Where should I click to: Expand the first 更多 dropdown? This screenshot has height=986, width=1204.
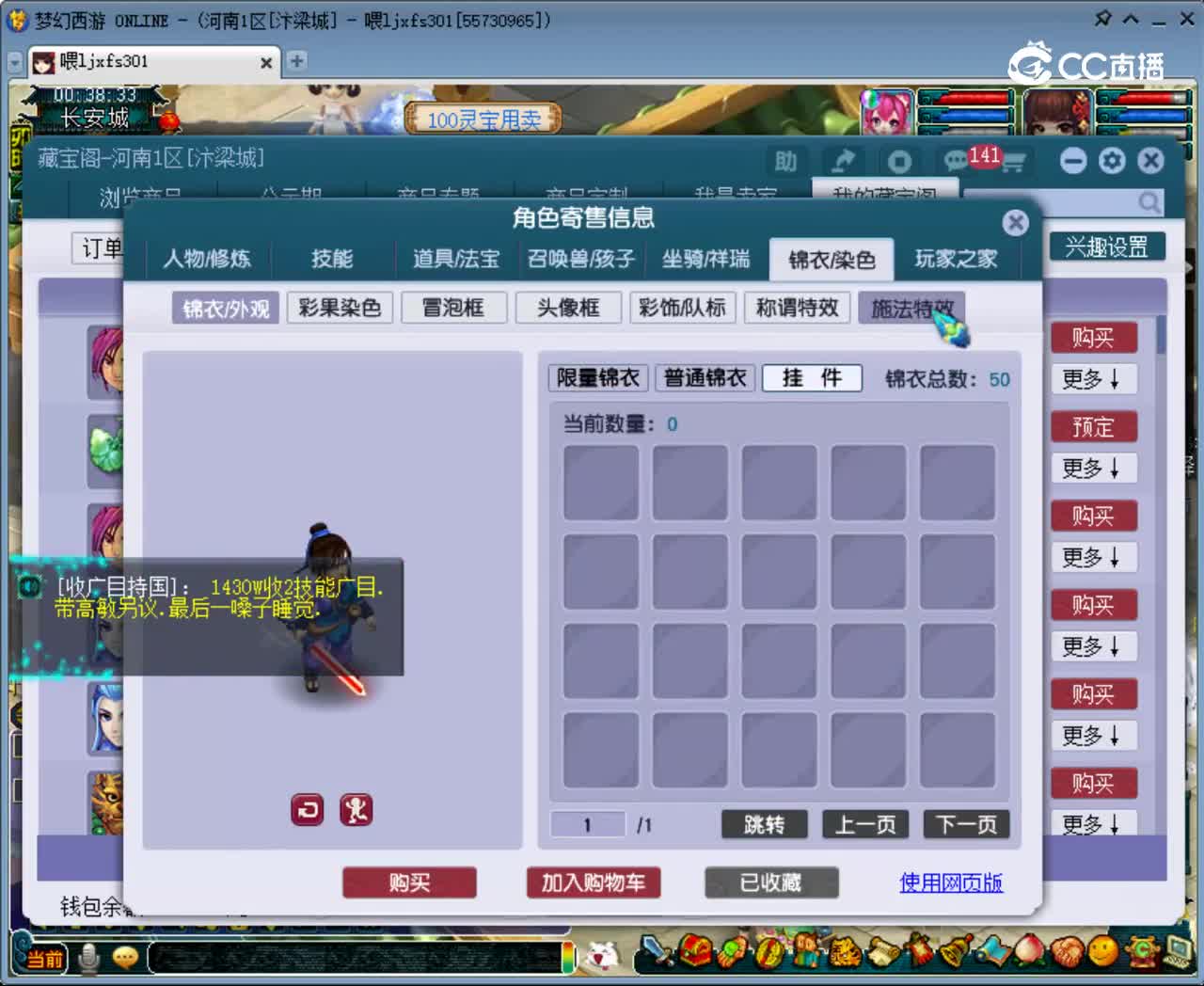(1093, 379)
